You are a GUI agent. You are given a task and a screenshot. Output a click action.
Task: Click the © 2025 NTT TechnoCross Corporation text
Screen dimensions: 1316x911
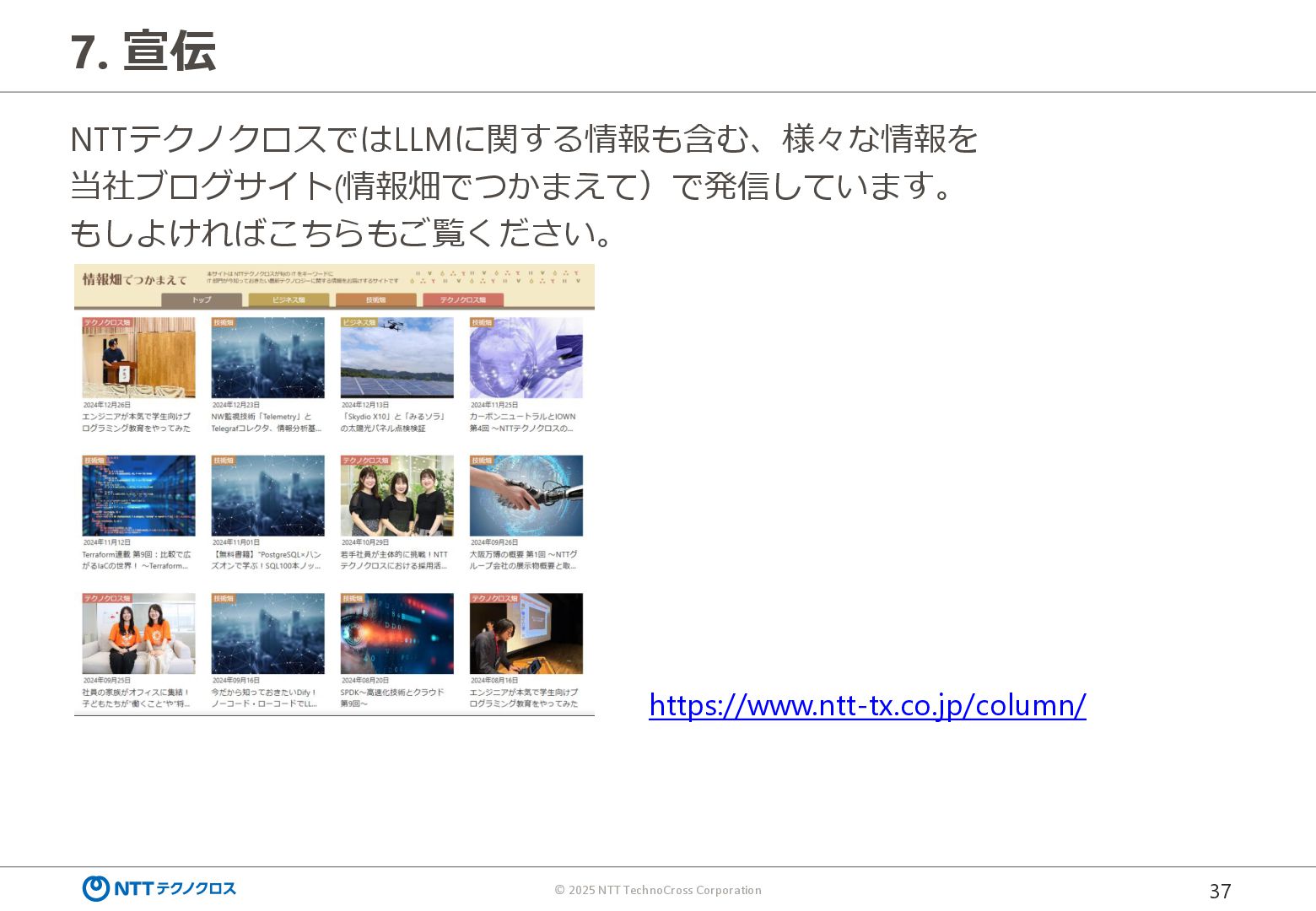(x=658, y=890)
